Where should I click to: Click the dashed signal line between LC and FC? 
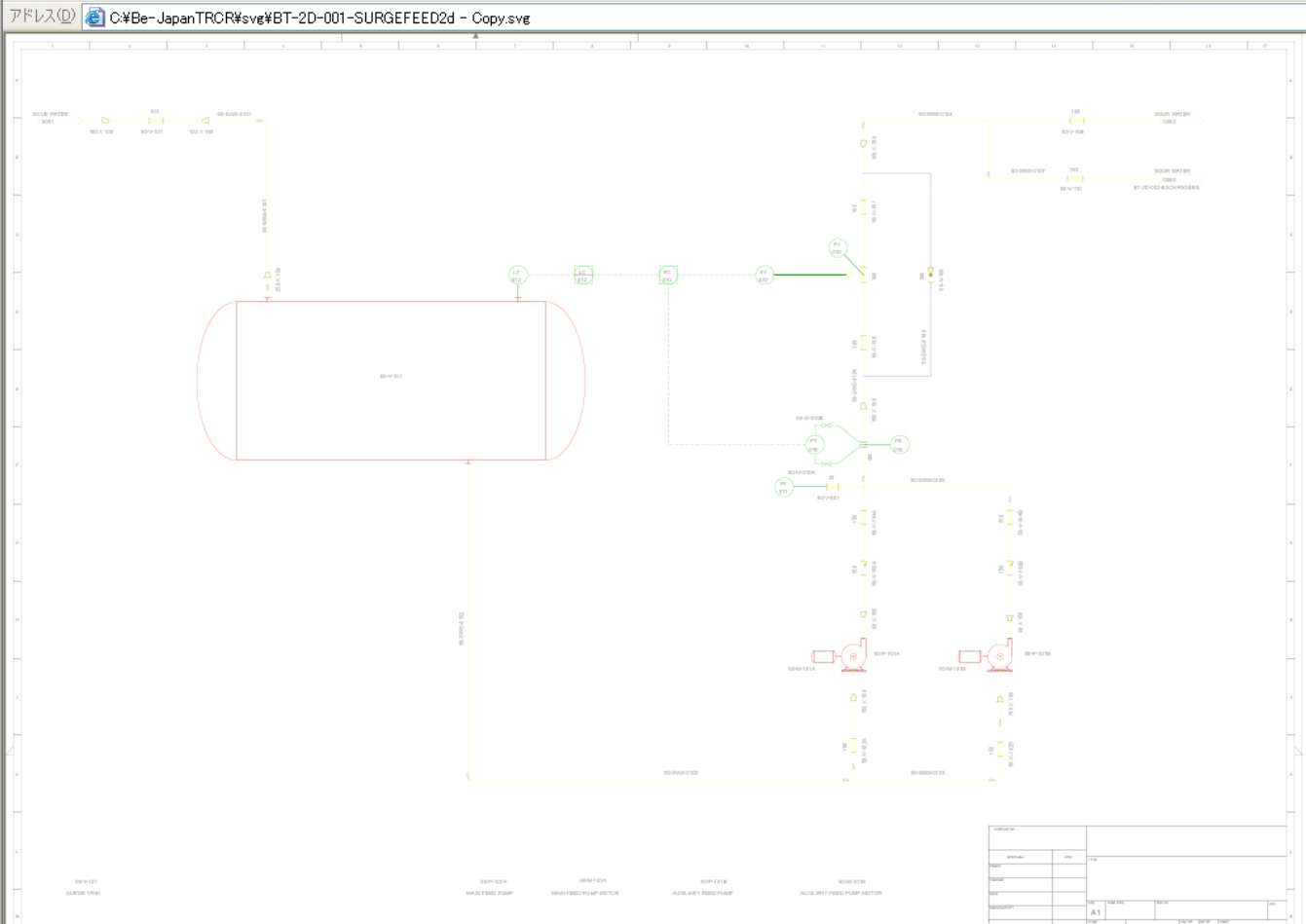(x=625, y=276)
